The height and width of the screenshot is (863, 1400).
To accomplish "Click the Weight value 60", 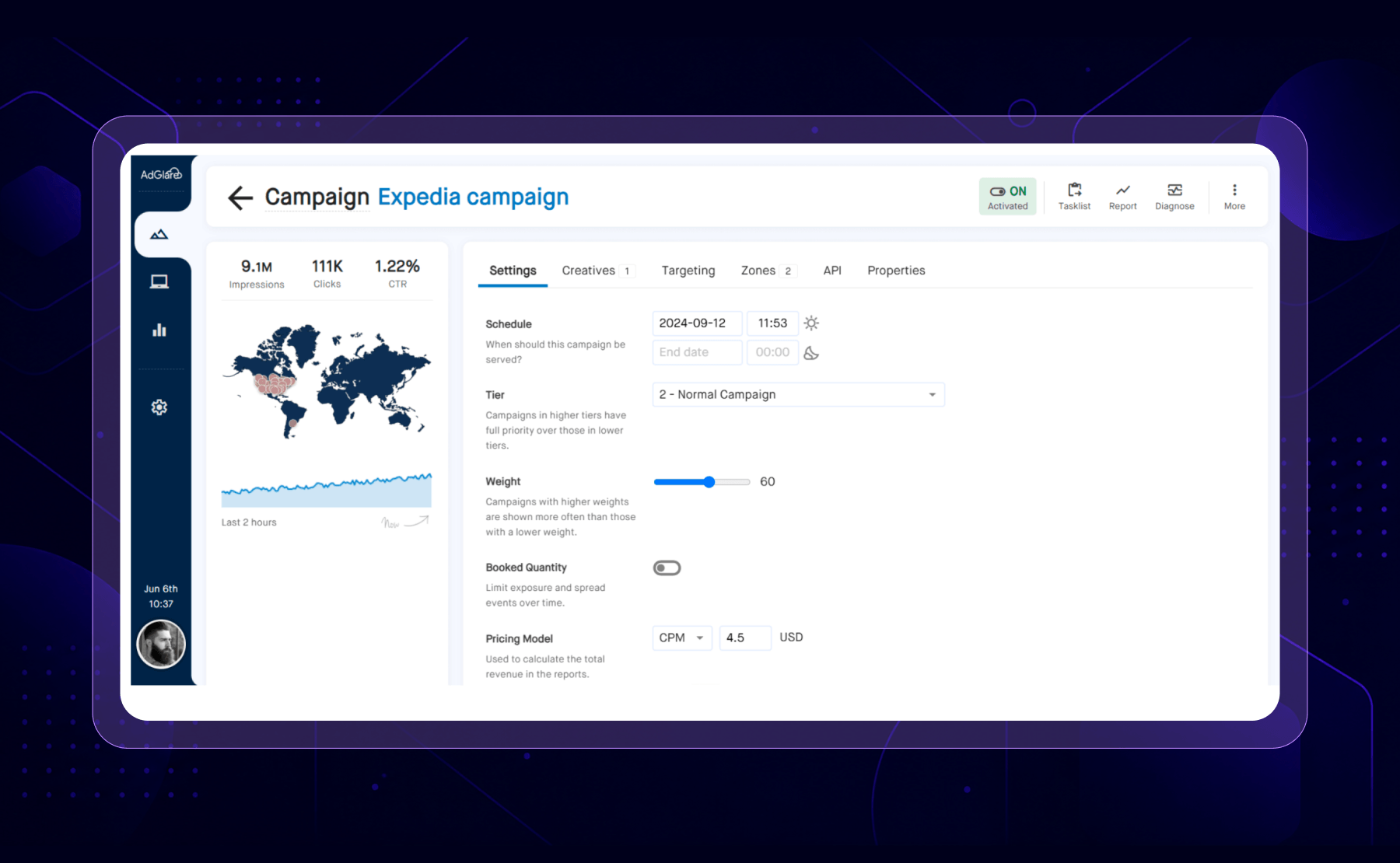I will pos(768,482).
